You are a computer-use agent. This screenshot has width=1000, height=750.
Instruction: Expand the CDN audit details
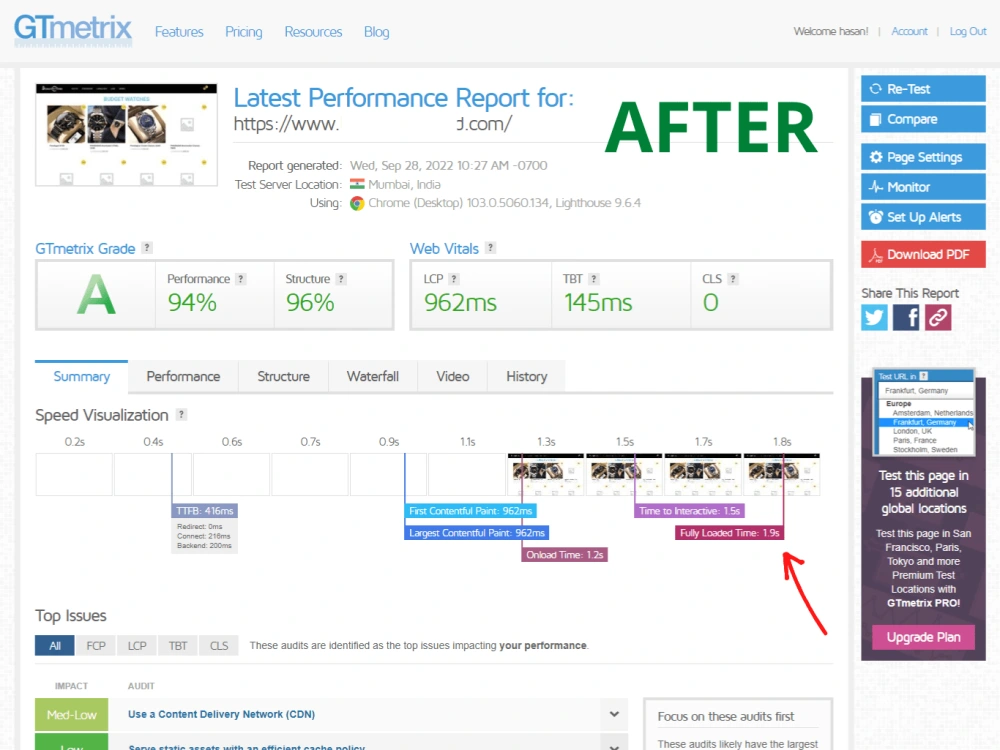point(614,714)
